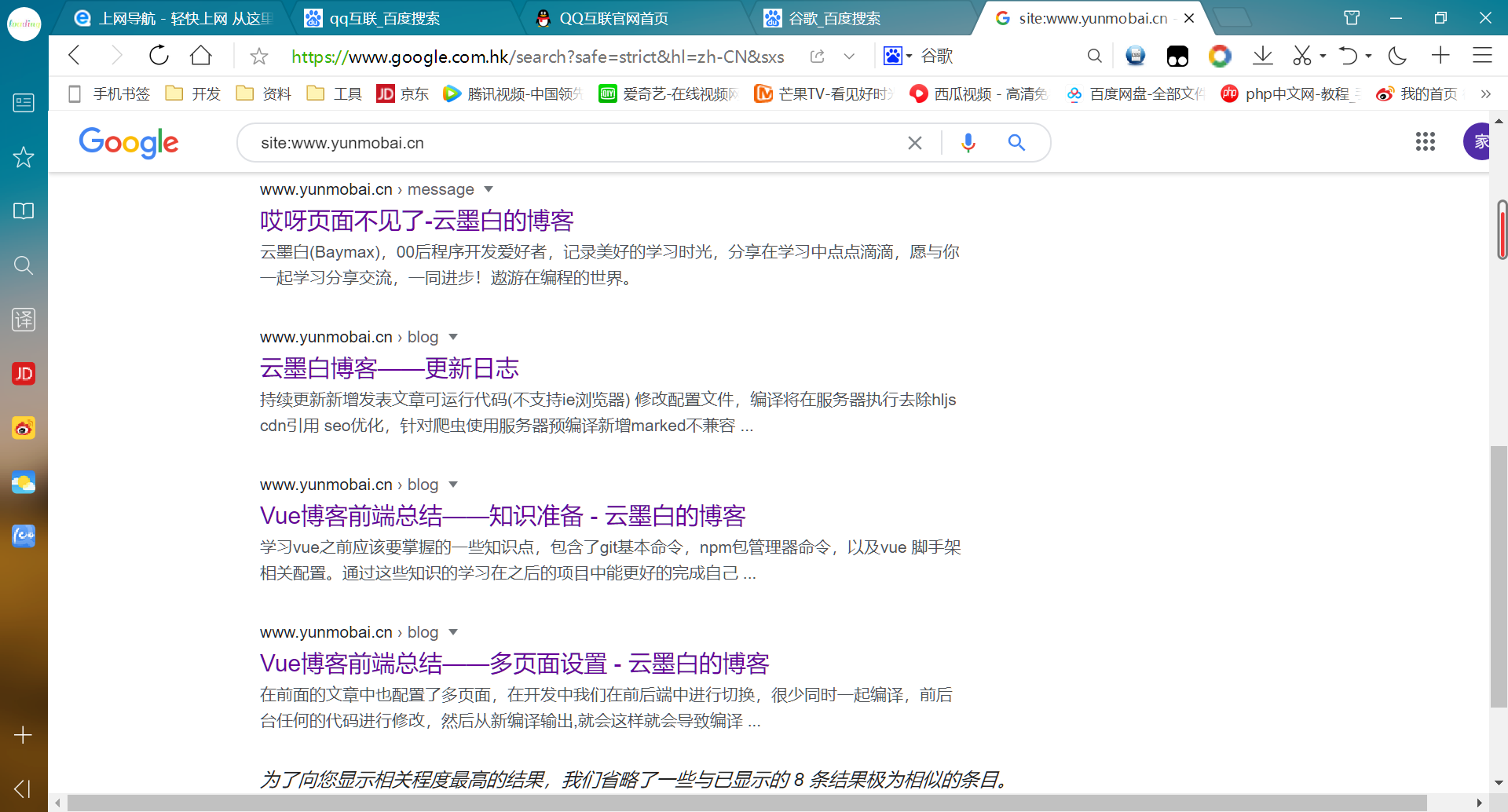Expand the address bar dropdown chevron
Viewport: 1508px width, 812px height.
(849, 57)
